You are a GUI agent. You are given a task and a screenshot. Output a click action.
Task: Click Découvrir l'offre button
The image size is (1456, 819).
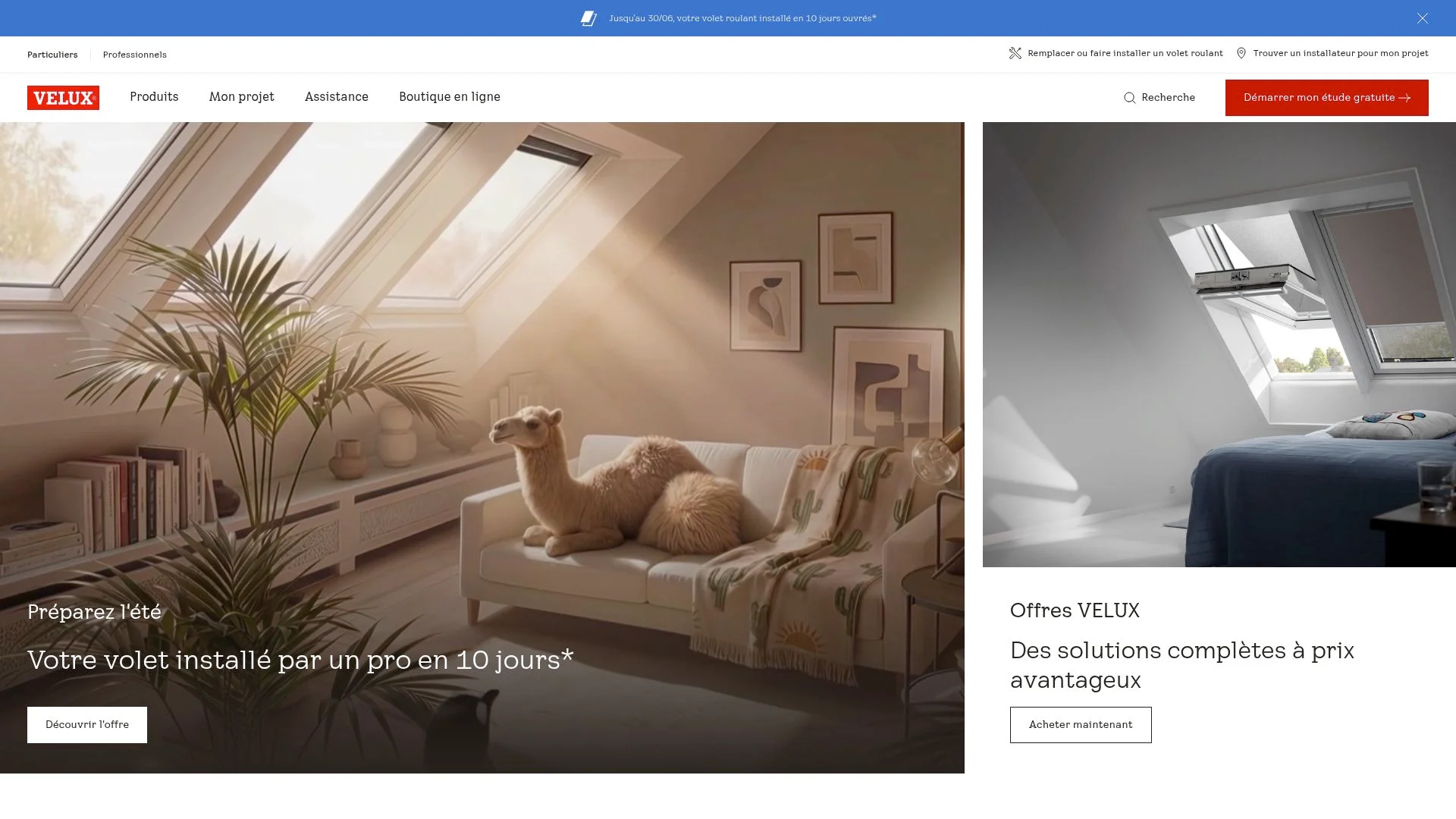[87, 725]
